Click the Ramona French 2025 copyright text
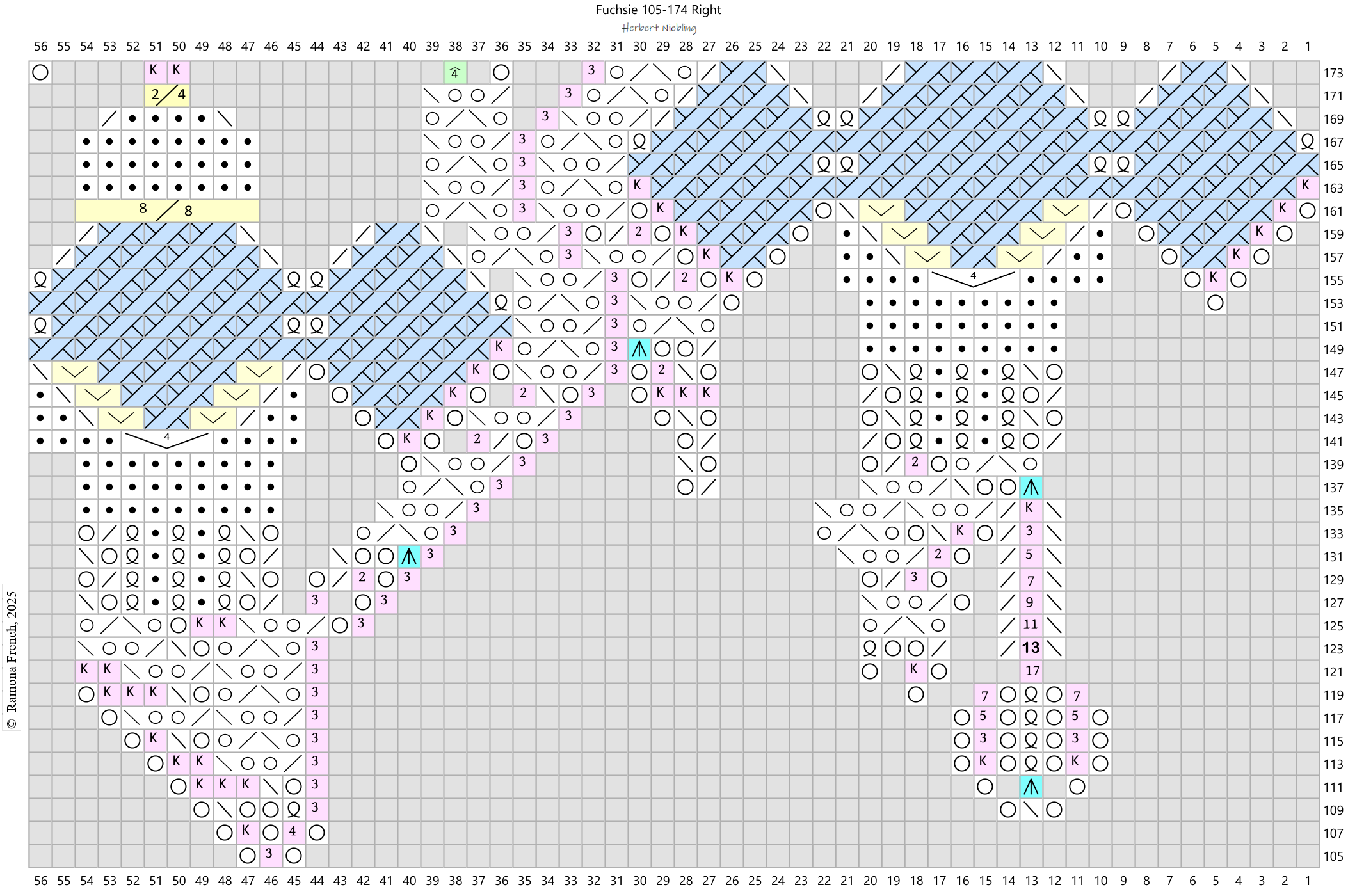 11,659
